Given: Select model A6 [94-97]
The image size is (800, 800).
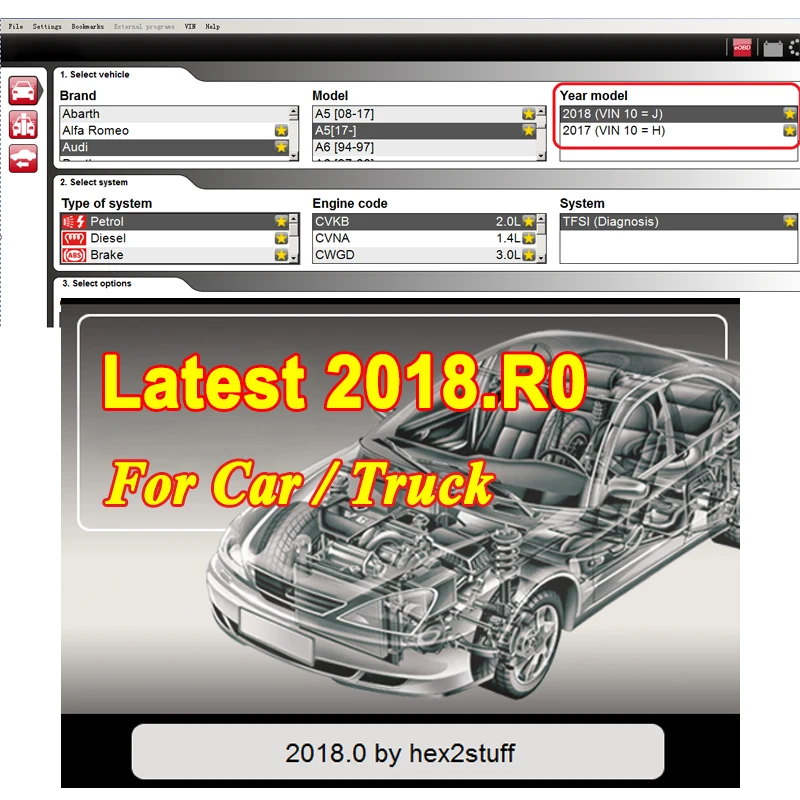Looking at the screenshot, I should point(424,147).
